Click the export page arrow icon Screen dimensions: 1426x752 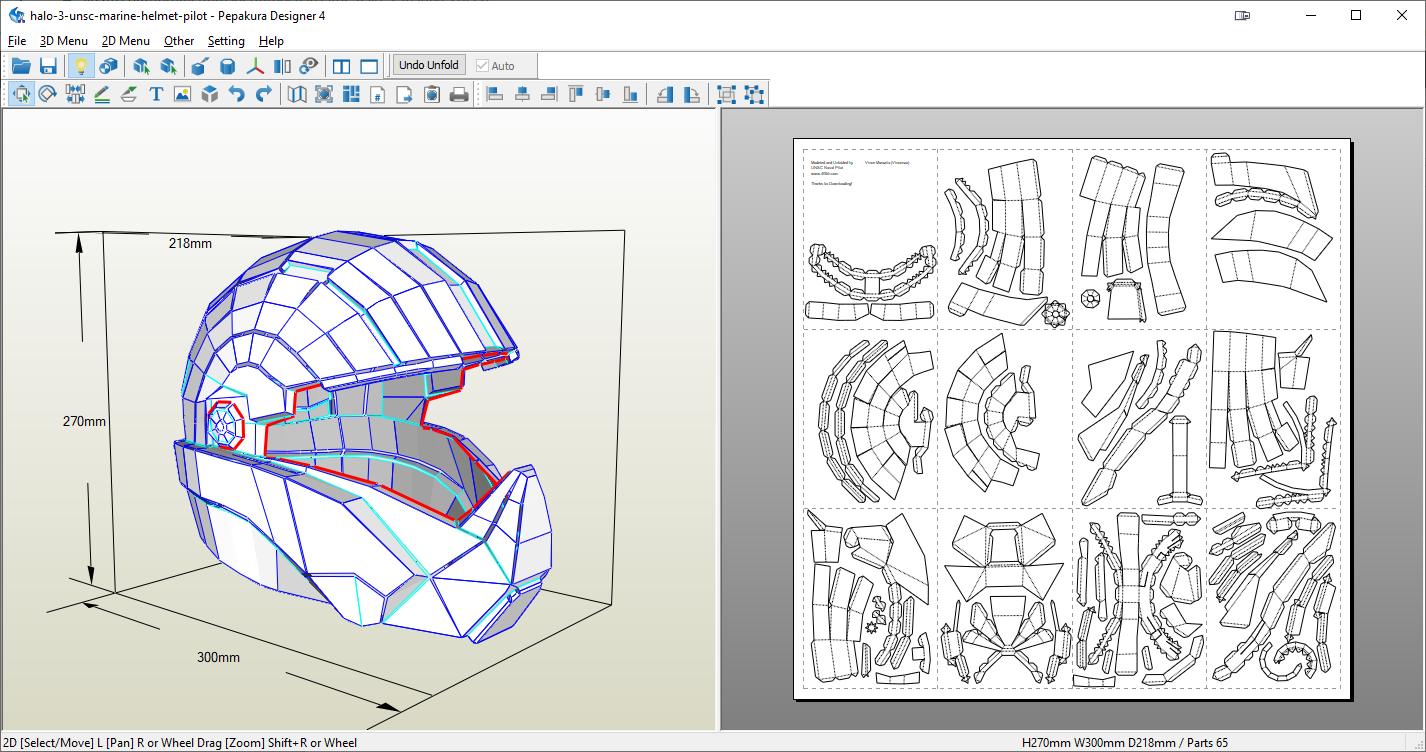405,94
